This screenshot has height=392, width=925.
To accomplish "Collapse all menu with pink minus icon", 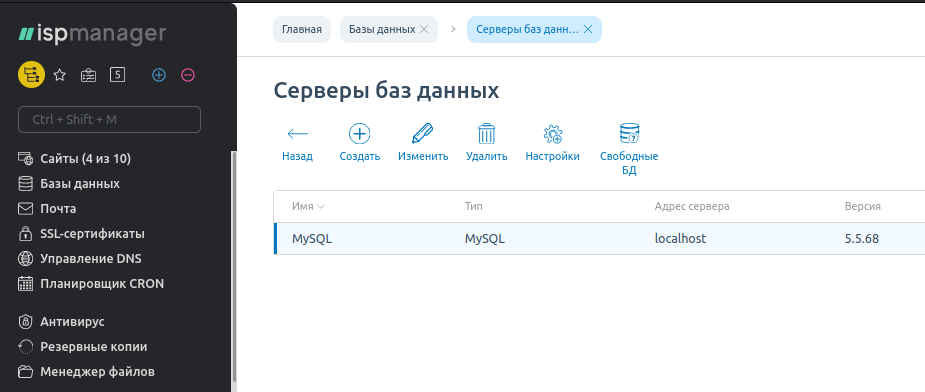I will (188, 75).
